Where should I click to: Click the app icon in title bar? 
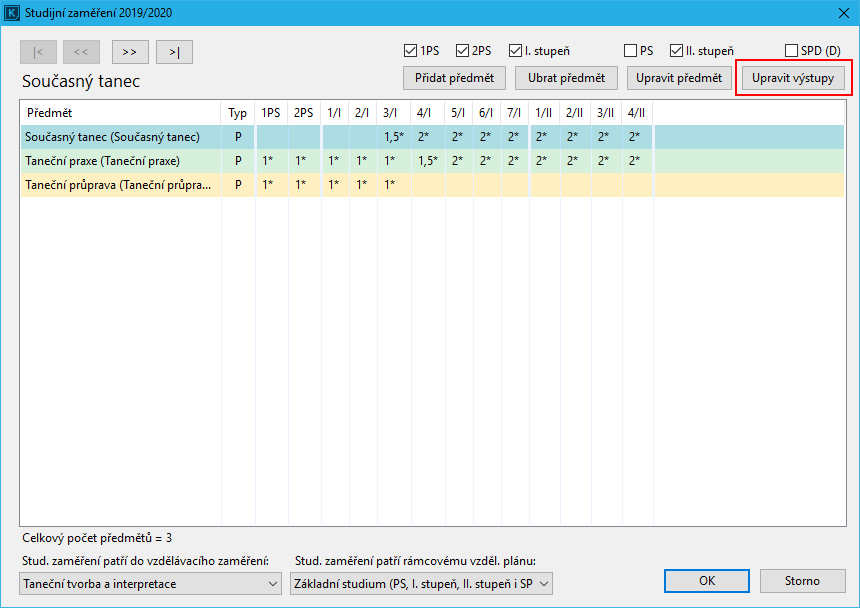pyautogui.click(x=12, y=12)
